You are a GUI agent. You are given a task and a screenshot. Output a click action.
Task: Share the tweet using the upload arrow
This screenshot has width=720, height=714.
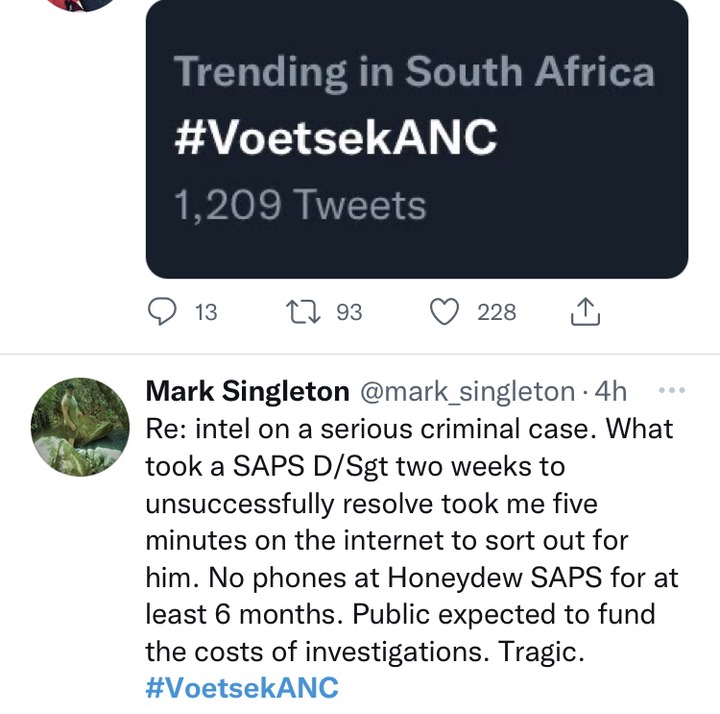(585, 312)
